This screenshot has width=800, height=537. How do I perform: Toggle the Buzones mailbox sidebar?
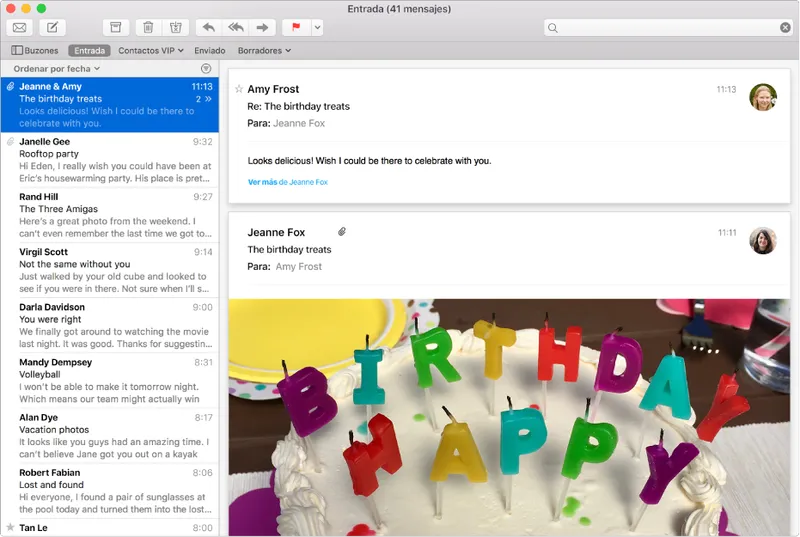35,50
